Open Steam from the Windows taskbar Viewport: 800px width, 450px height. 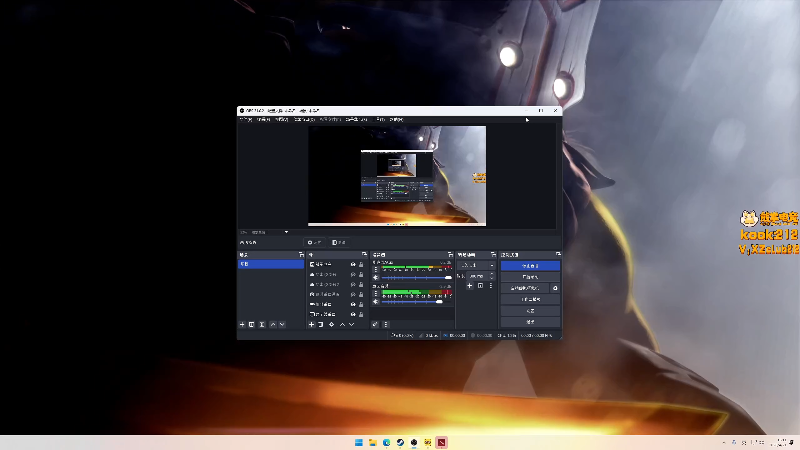[x=401, y=442]
